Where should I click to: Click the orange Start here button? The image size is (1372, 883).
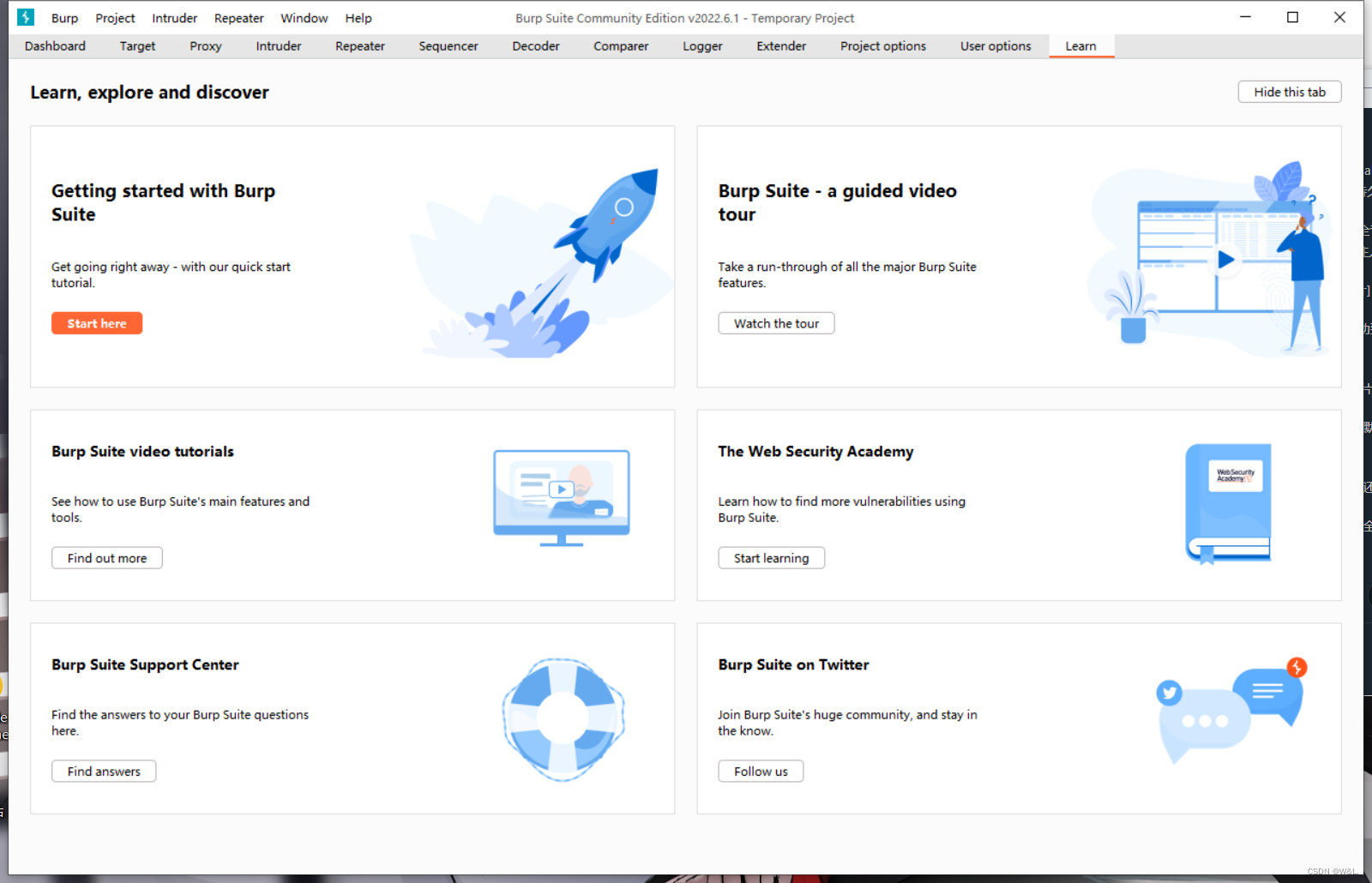point(97,323)
